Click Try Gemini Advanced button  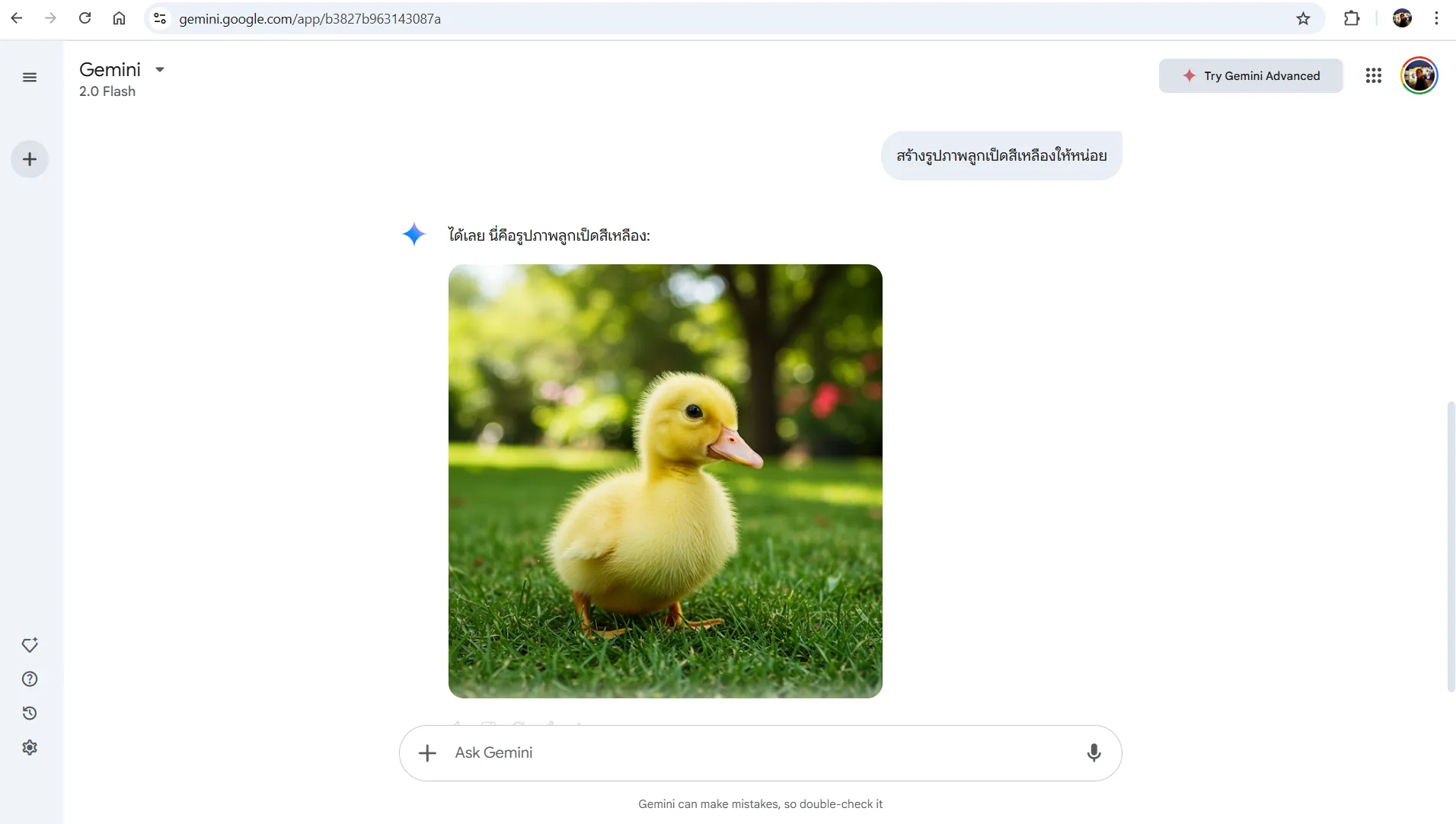click(x=1250, y=76)
